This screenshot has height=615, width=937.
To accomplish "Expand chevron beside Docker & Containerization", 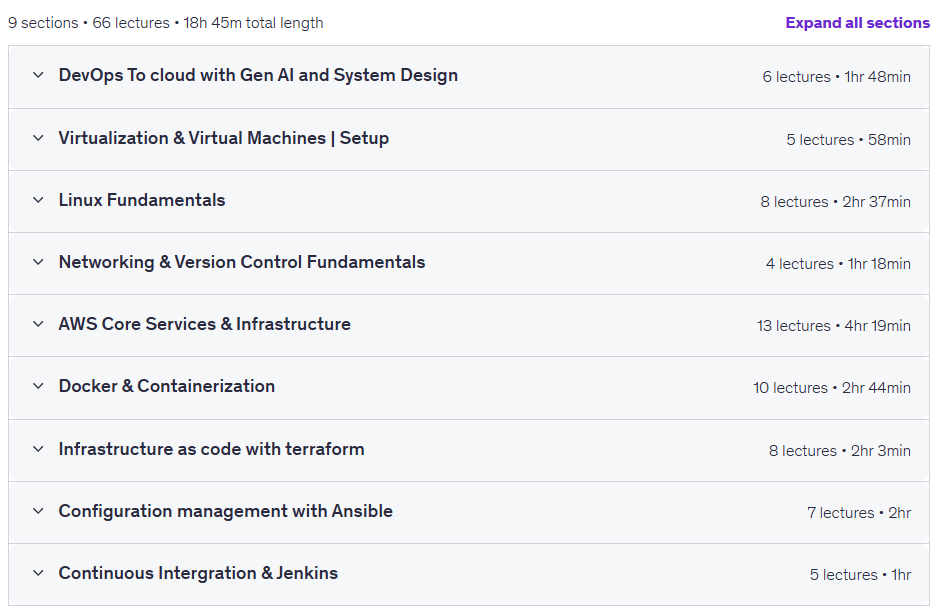I will pos(38,386).
